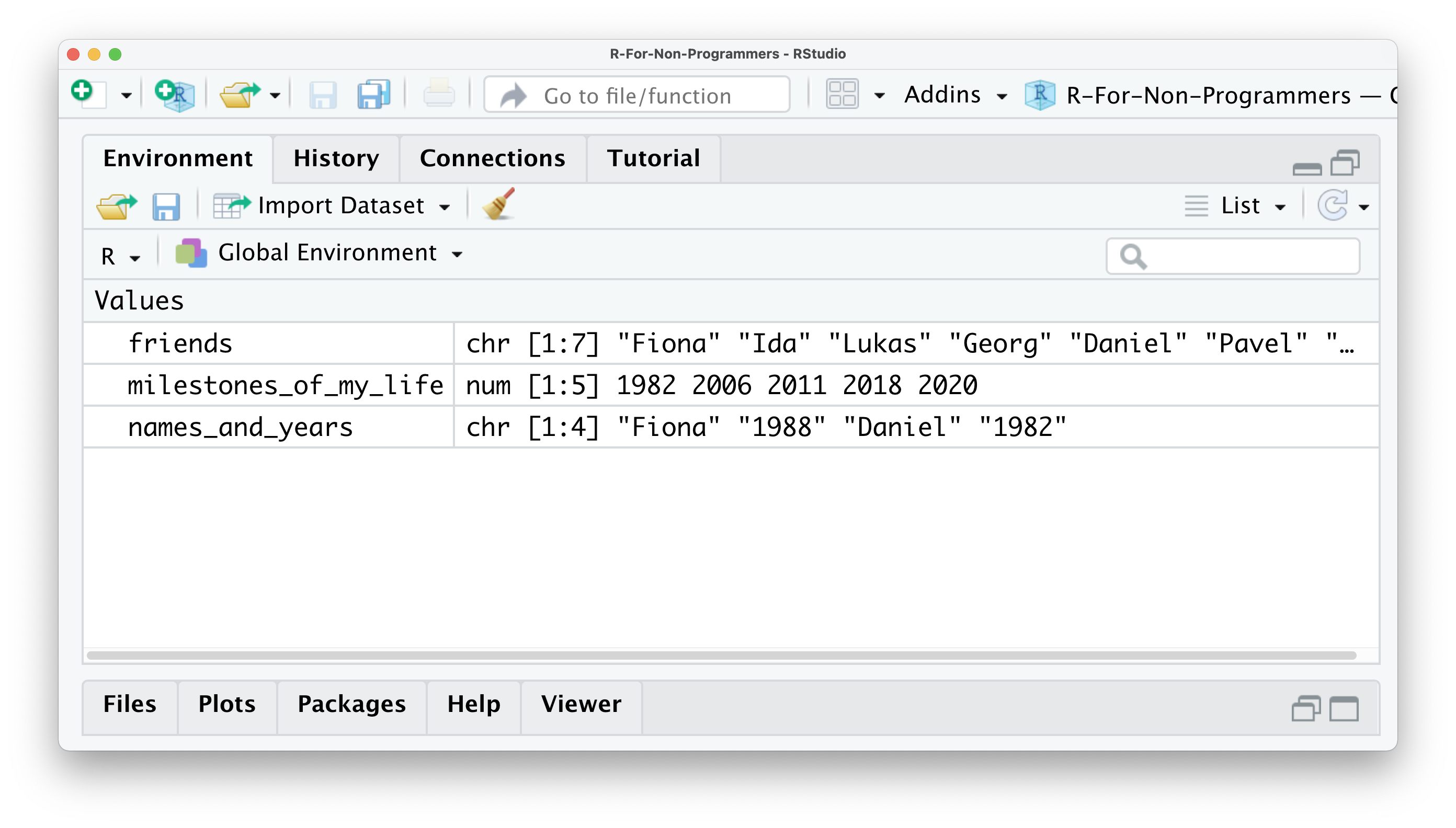The height and width of the screenshot is (828, 1456).
Task: Click the horizontal scrollbar in Environment pane
Action: tap(720, 655)
